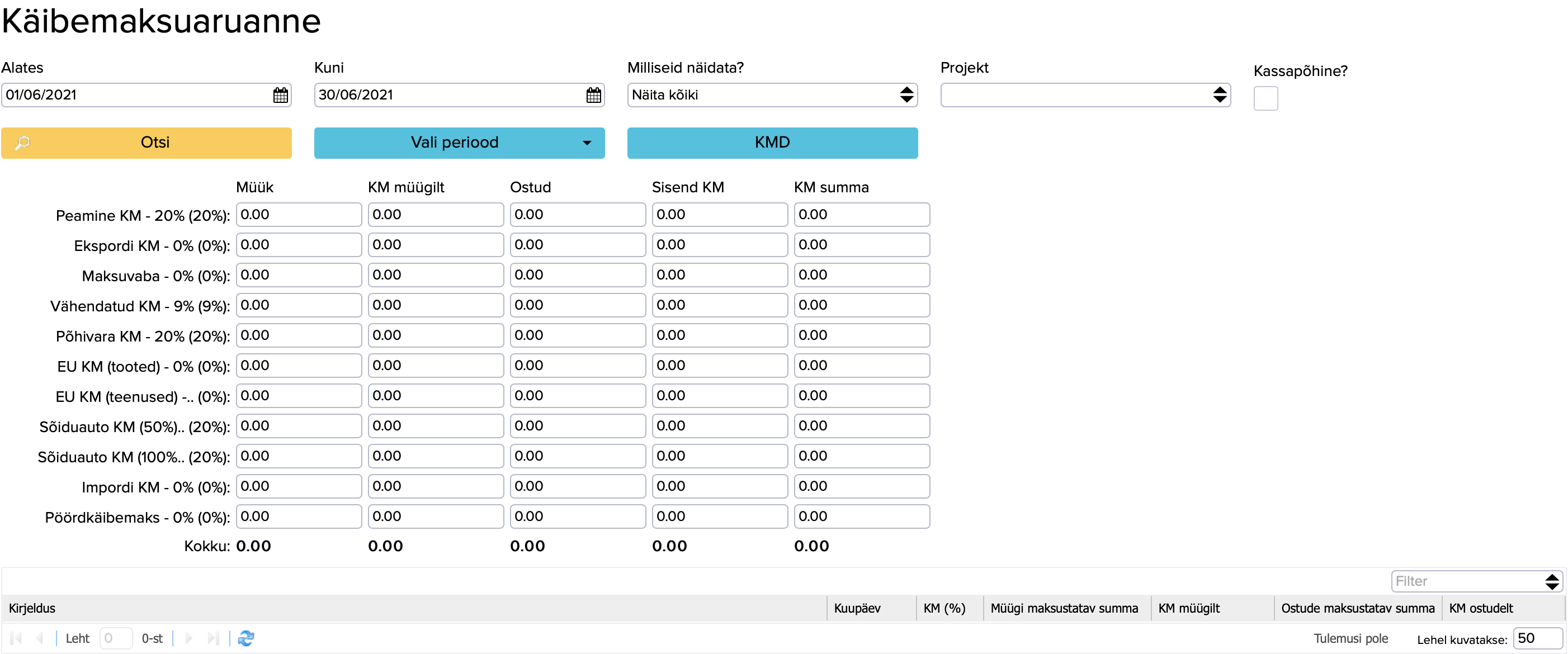Viewport: 1568px width, 654px height.
Task: Sort by Kirjeldus column header
Action: (x=32, y=608)
